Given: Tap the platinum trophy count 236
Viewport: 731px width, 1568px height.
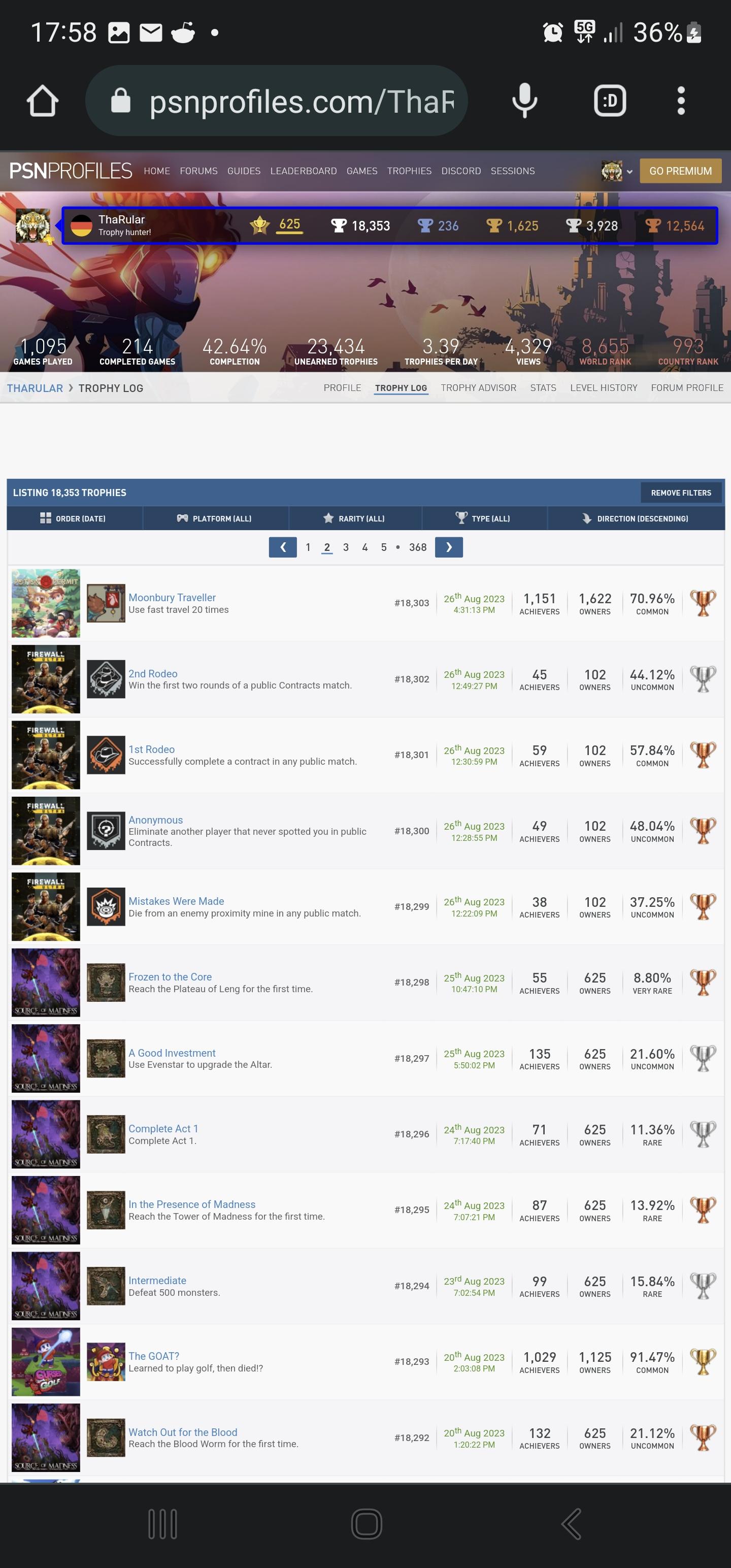Looking at the screenshot, I should click(438, 226).
